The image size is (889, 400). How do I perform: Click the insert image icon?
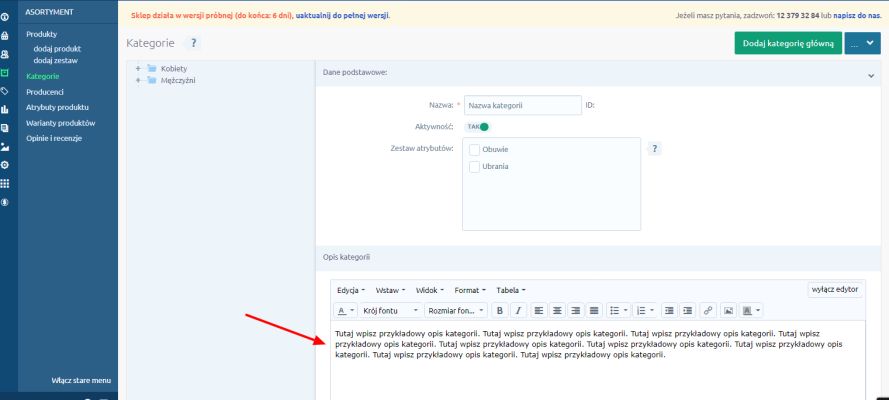pos(729,310)
